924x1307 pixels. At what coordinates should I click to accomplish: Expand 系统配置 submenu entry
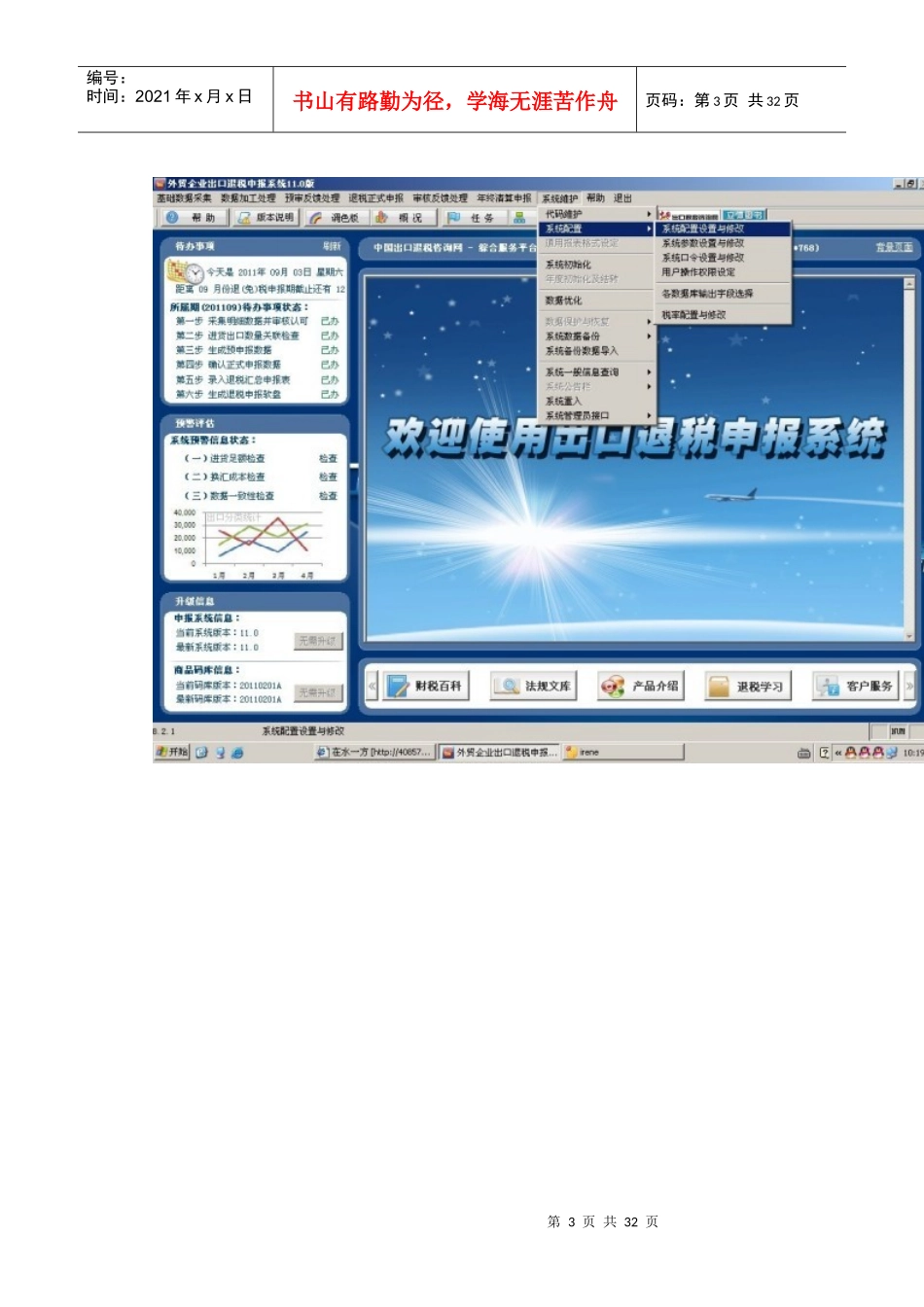(x=597, y=229)
